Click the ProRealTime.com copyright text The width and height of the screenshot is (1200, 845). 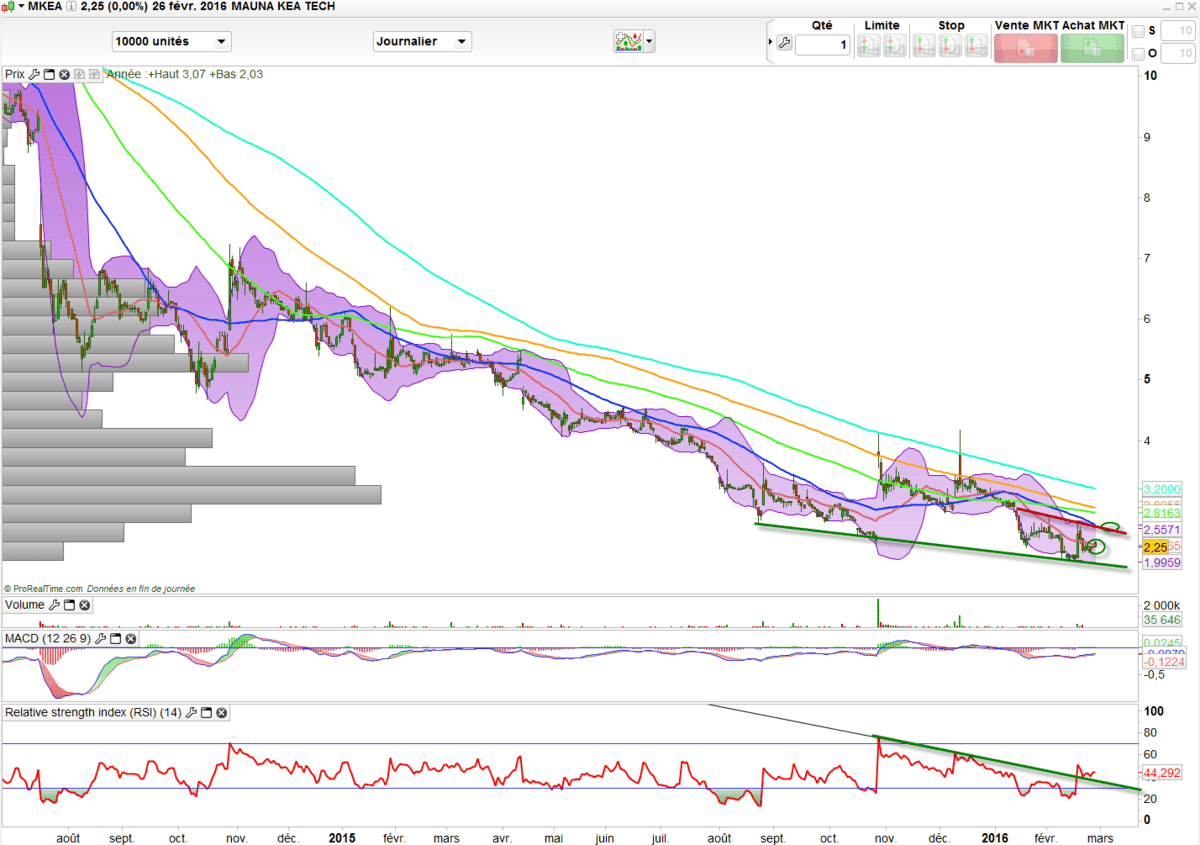coord(44,588)
